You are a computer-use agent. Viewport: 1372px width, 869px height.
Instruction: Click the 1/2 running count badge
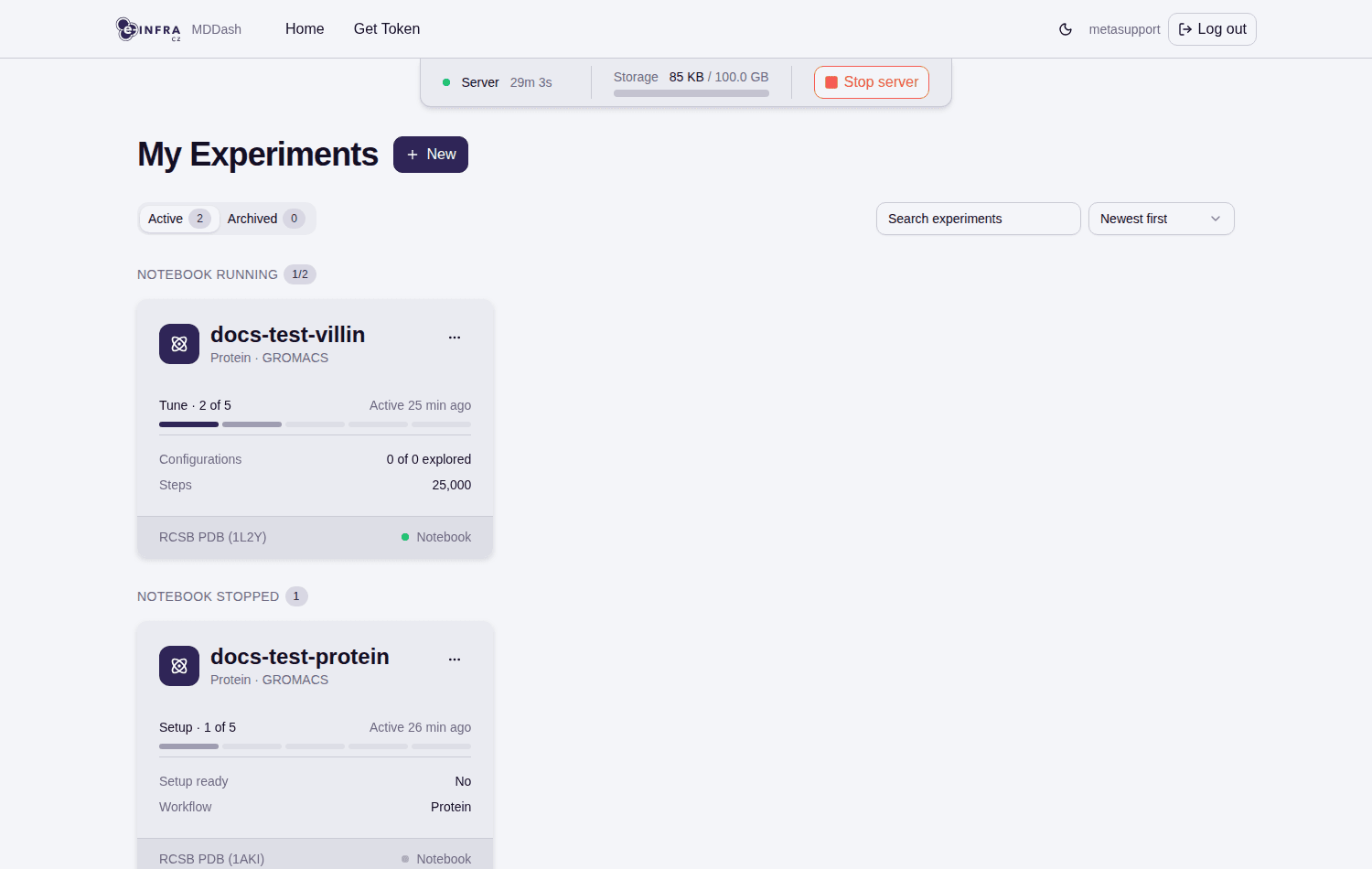[x=300, y=274]
